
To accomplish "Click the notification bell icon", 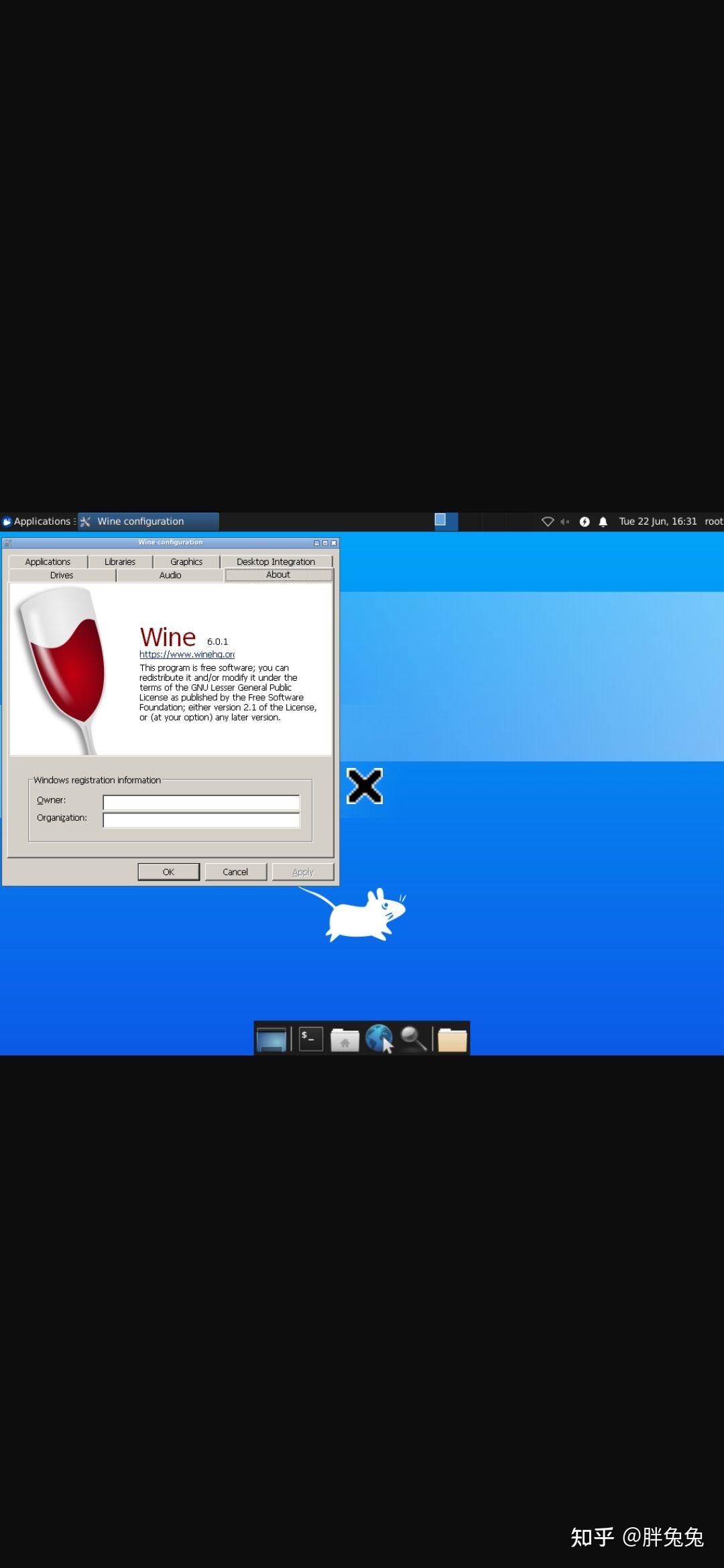I will [x=603, y=522].
